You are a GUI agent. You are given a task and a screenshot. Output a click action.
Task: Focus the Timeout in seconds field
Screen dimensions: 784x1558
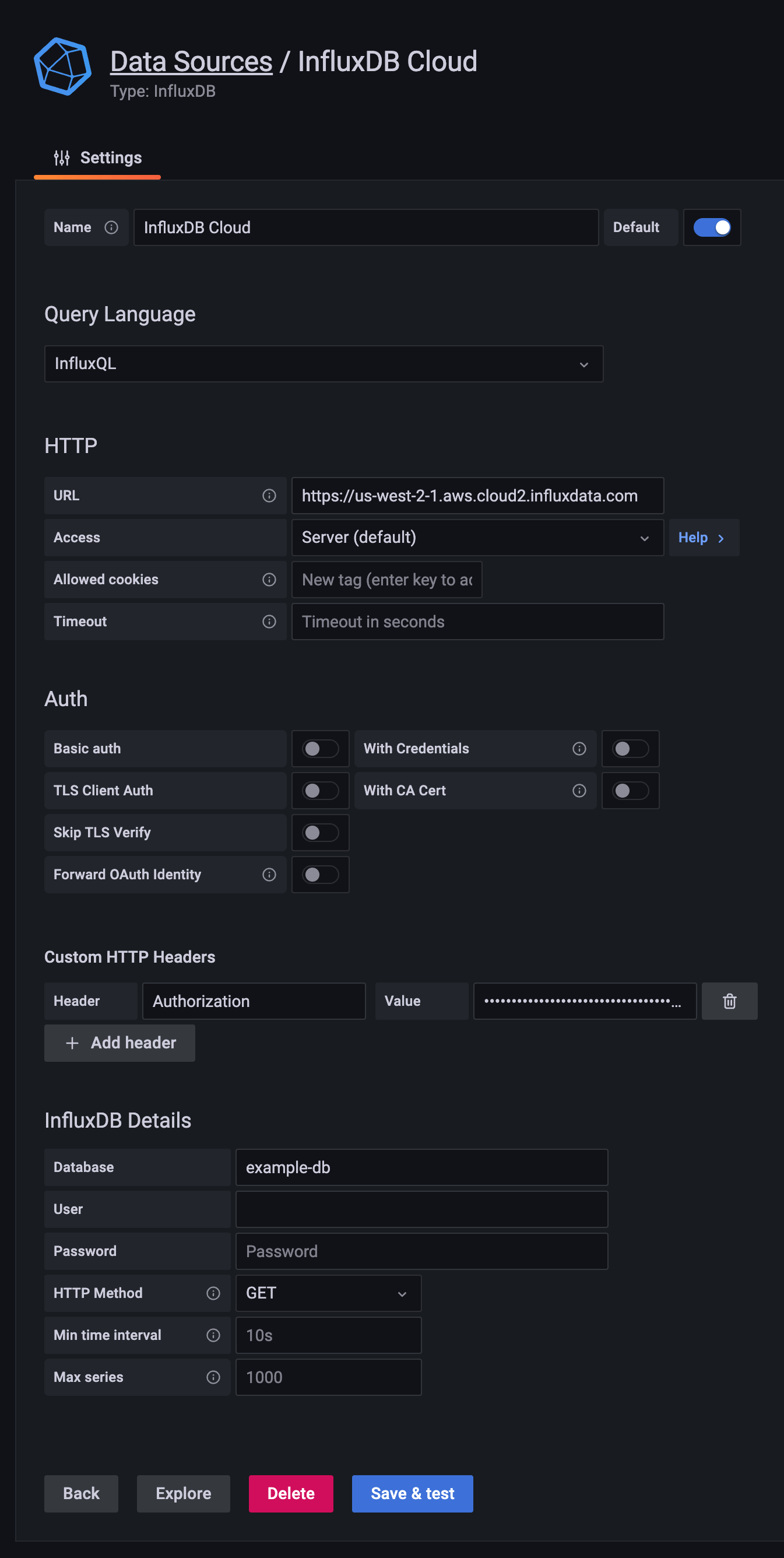(477, 622)
